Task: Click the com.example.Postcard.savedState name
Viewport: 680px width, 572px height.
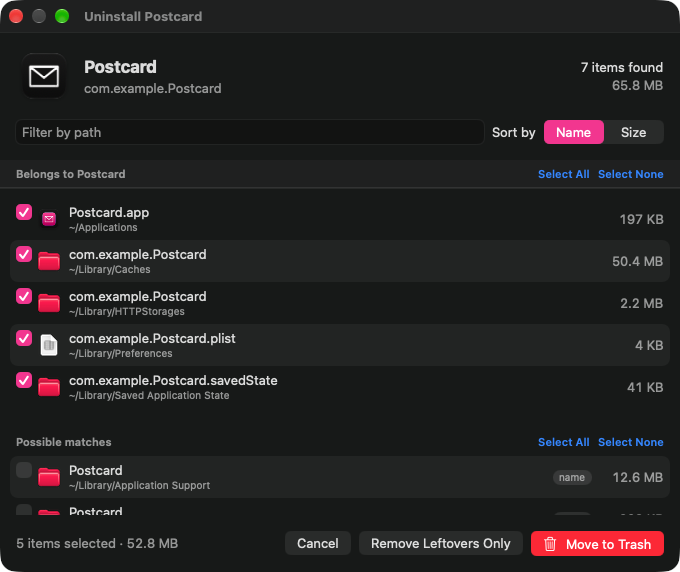Action: point(173,380)
